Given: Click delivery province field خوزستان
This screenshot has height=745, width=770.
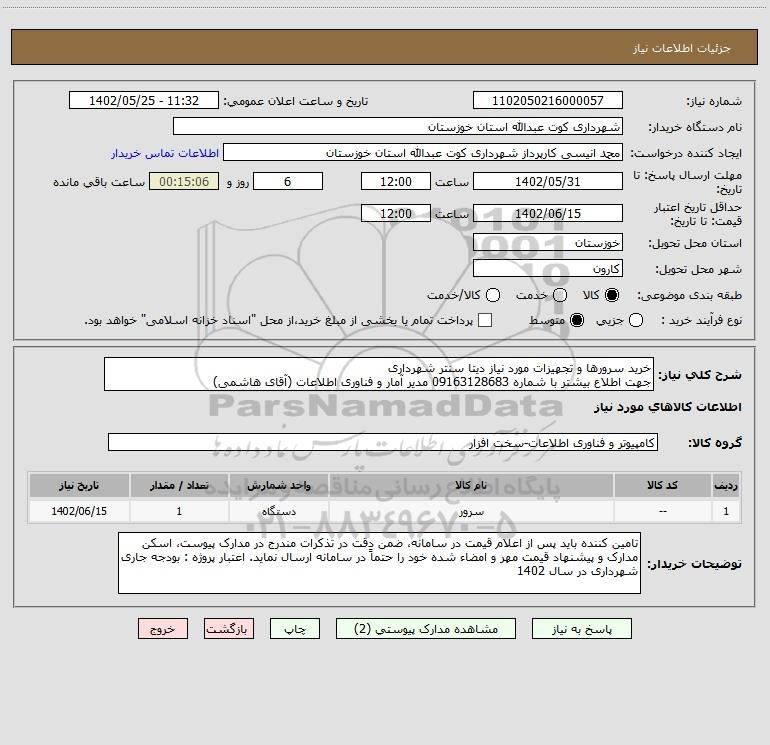Looking at the screenshot, I should 548,242.
